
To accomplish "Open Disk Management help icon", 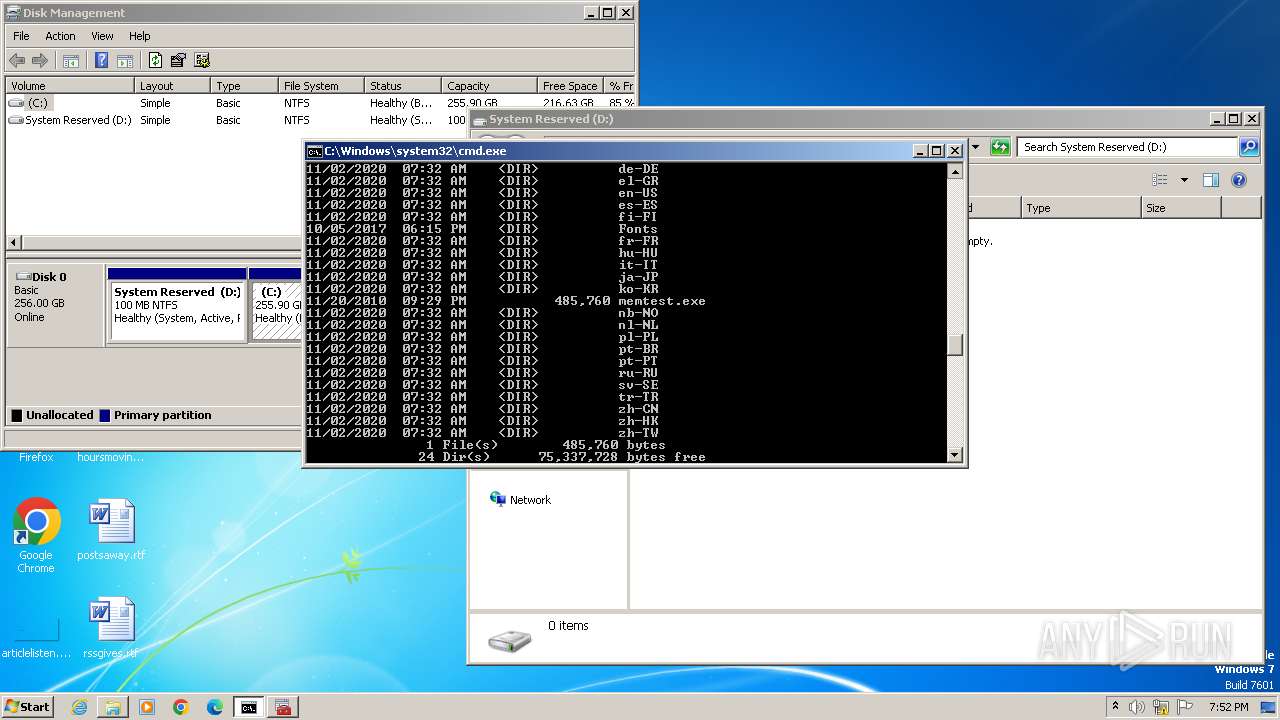I will 101,61.
